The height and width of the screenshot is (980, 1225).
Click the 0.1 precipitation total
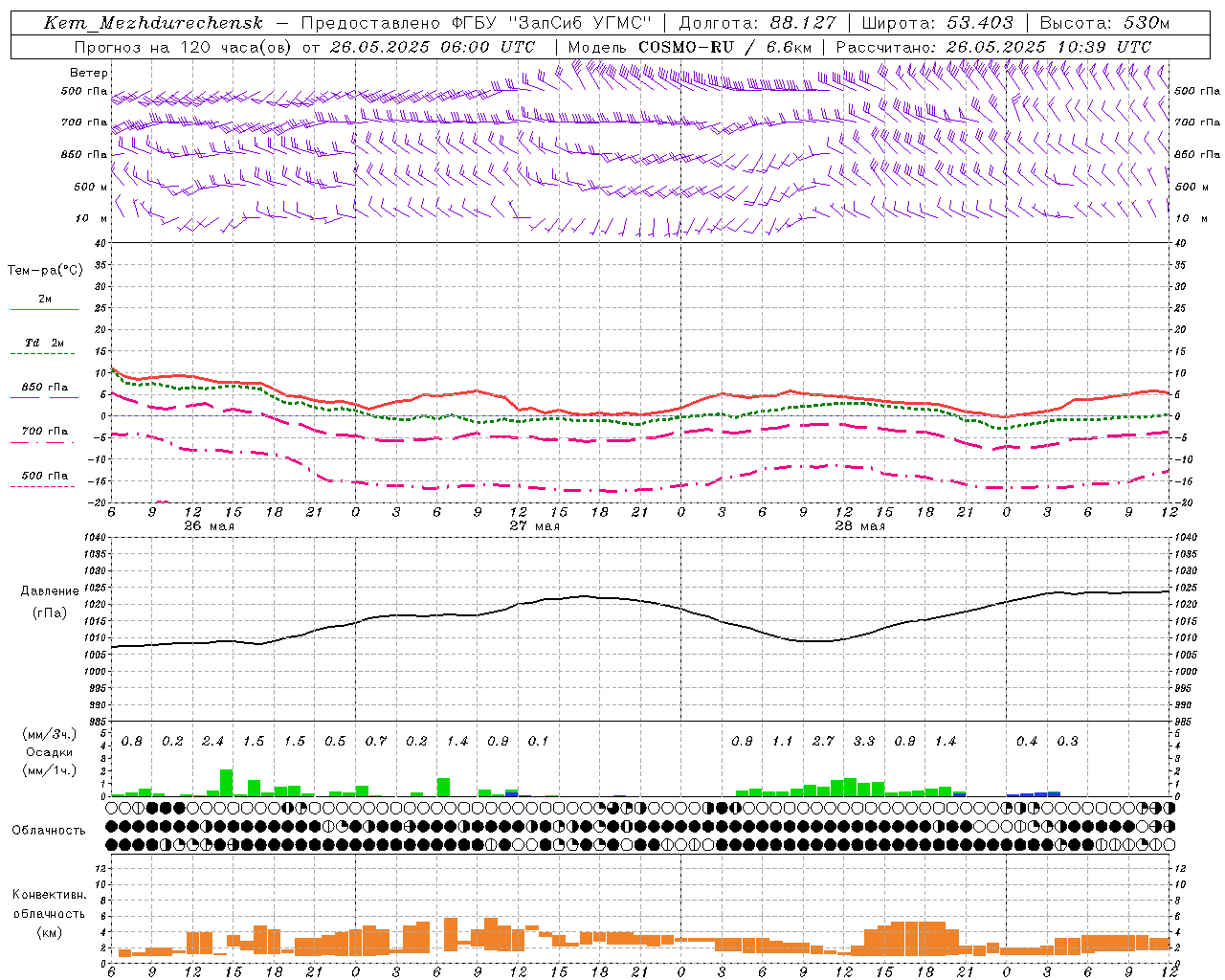(x=538, y=742)
